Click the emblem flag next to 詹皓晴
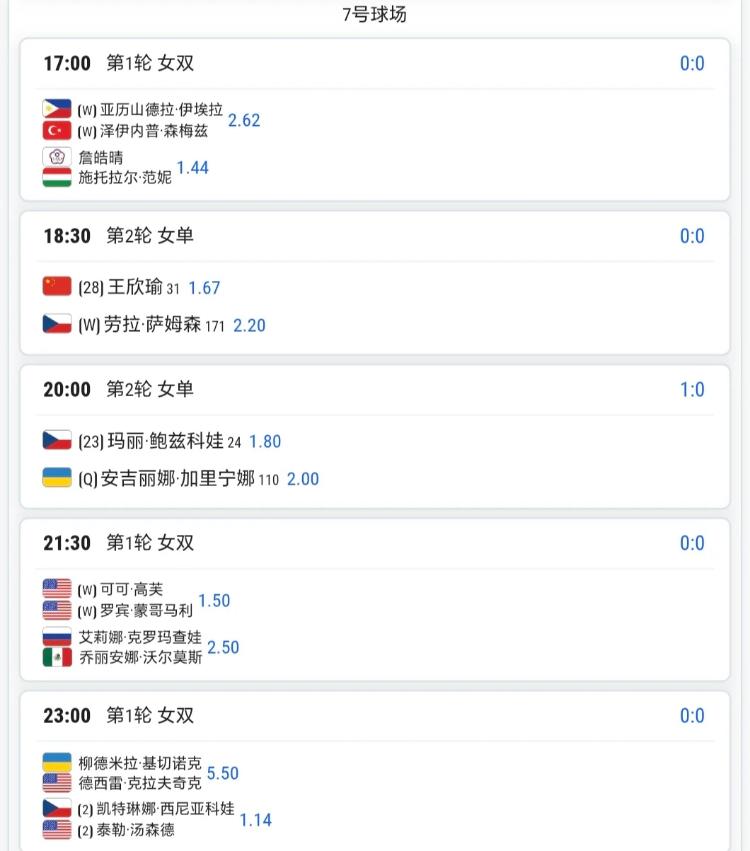 tap(57, 157)
